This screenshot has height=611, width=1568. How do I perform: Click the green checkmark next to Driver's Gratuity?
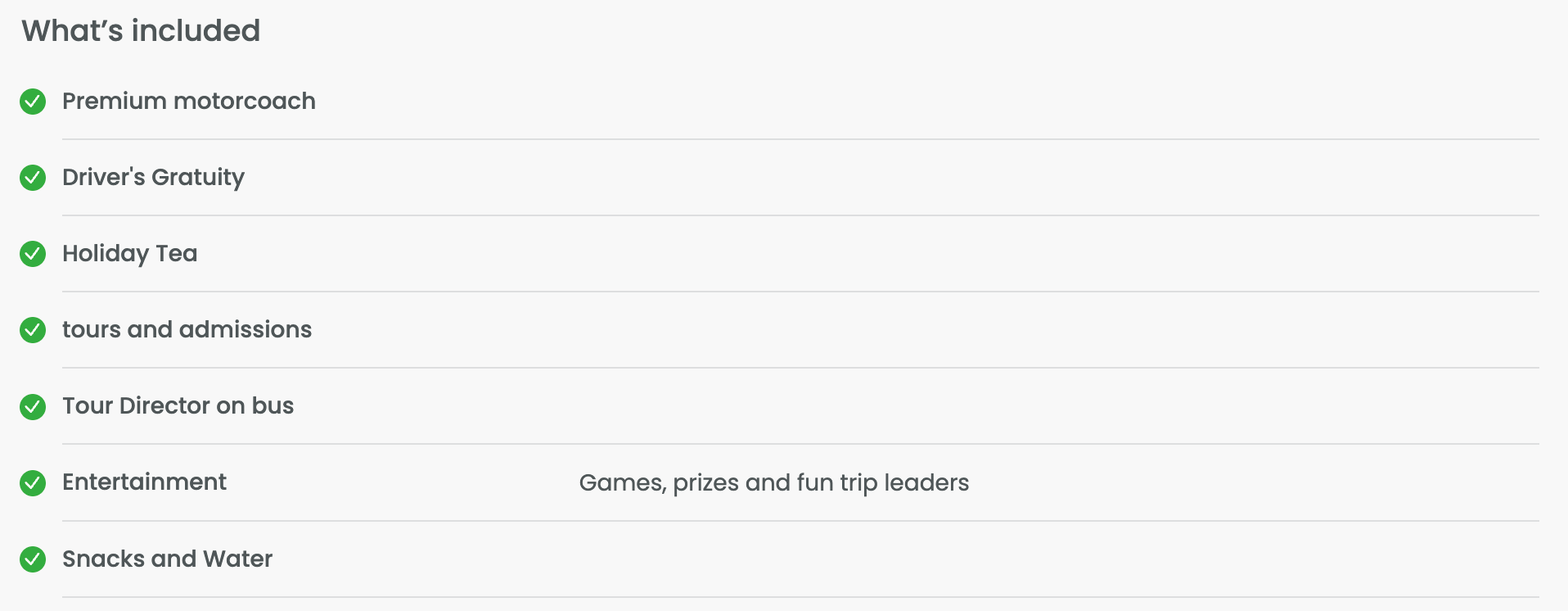click(33, 178)
